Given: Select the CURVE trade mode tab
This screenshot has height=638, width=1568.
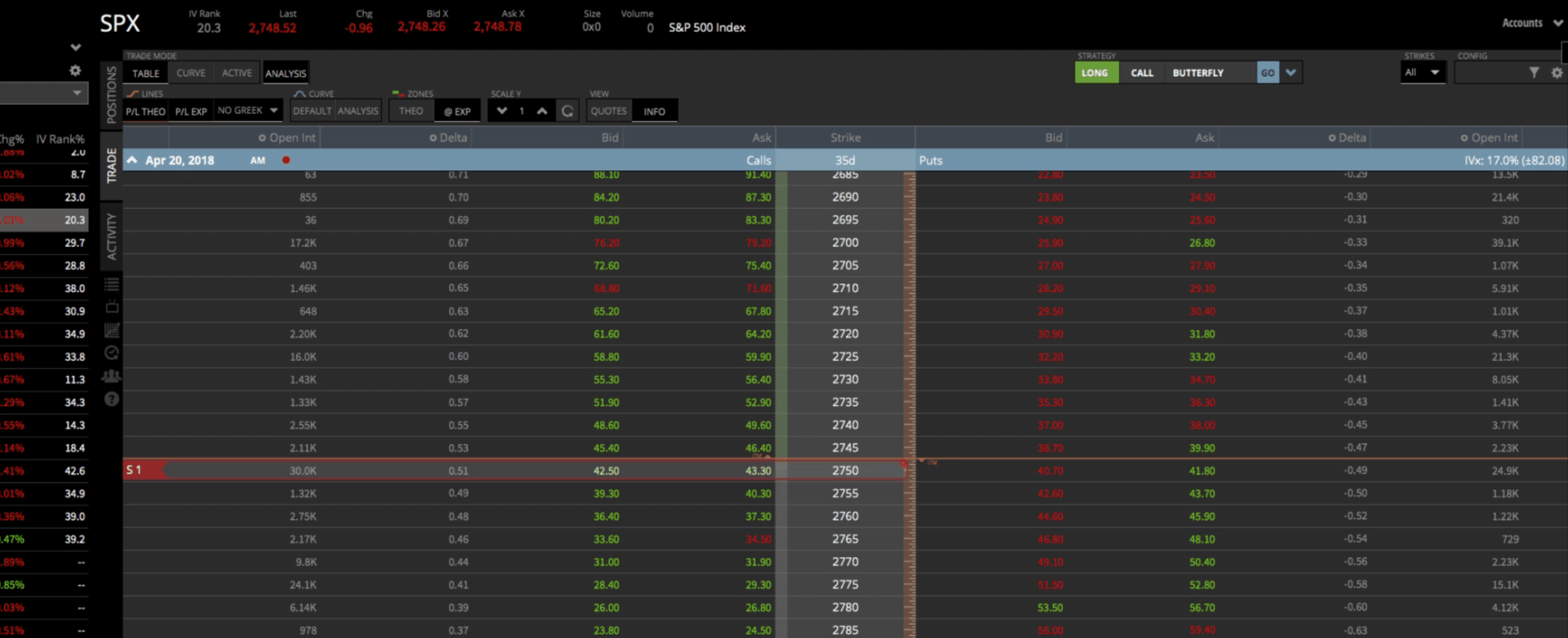Looking at the screenshot, I should [191, 72].
